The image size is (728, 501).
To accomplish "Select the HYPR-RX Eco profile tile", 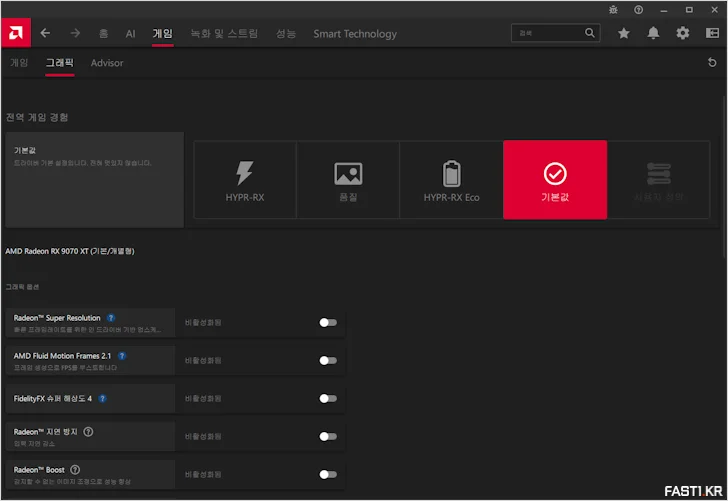I will coord(451,180).
